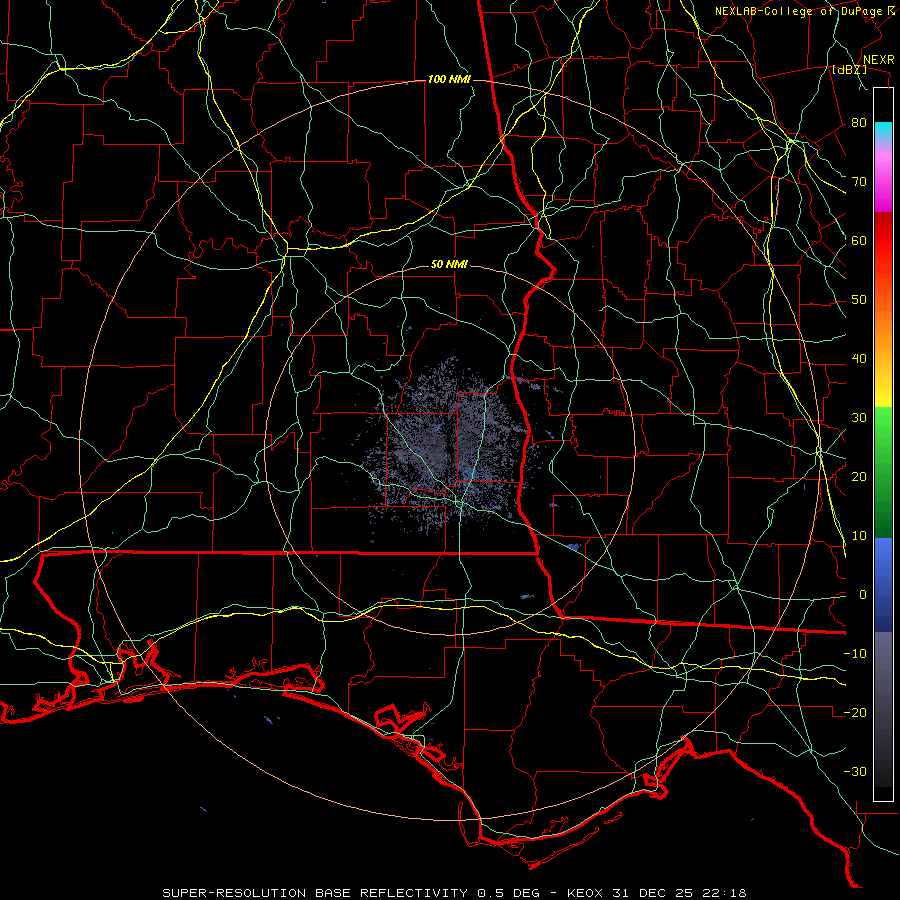The image size is (900, 900).
Task: Select the 50 NMI range ring label
Action: coord(449,265)
